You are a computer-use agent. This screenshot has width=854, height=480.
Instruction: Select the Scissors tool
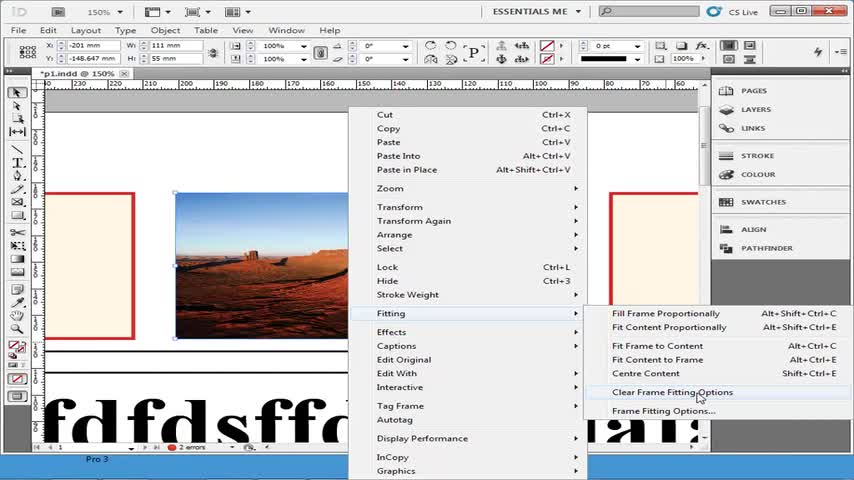(x=17, y=233)
